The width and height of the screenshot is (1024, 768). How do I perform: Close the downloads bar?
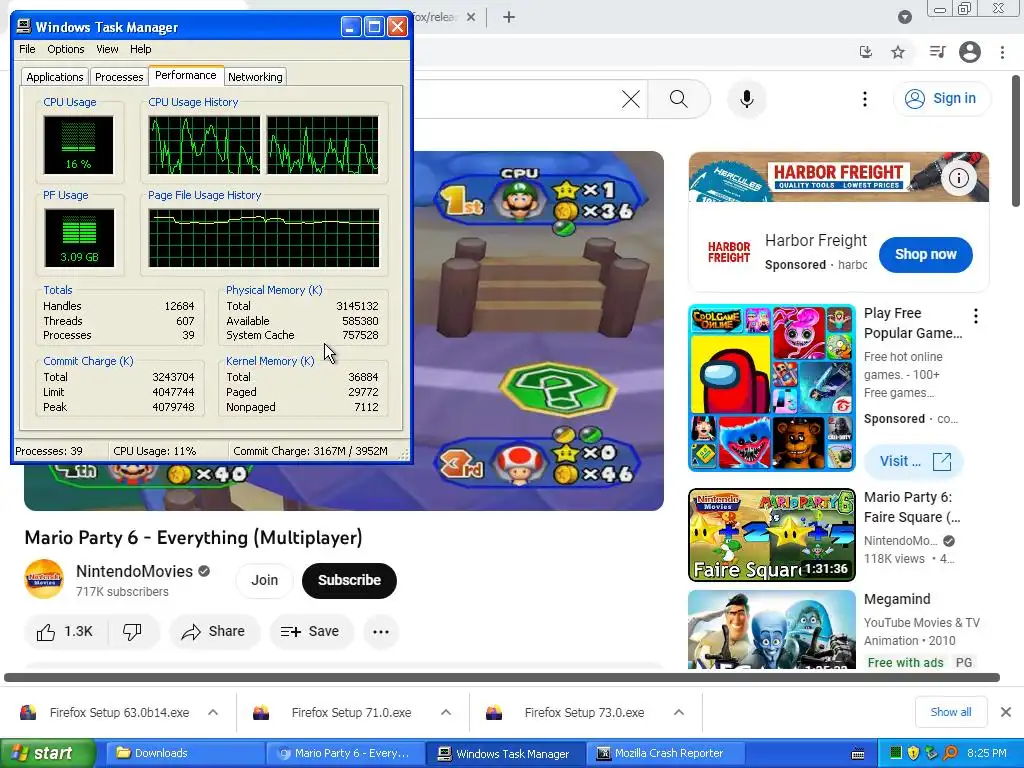pyautogui.click(x=1006, y=712)
